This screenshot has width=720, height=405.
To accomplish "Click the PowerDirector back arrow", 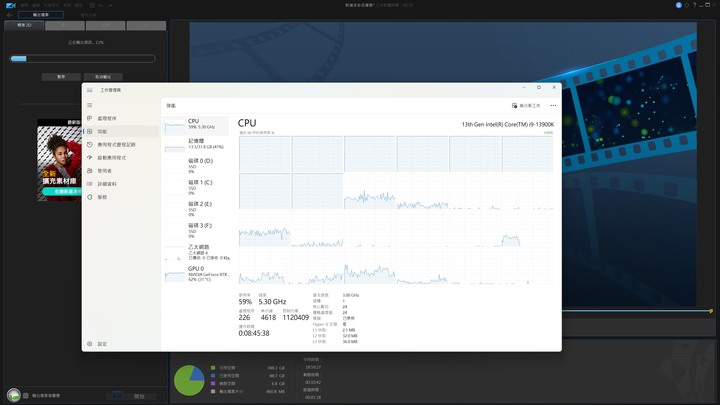I will (10, 15).
